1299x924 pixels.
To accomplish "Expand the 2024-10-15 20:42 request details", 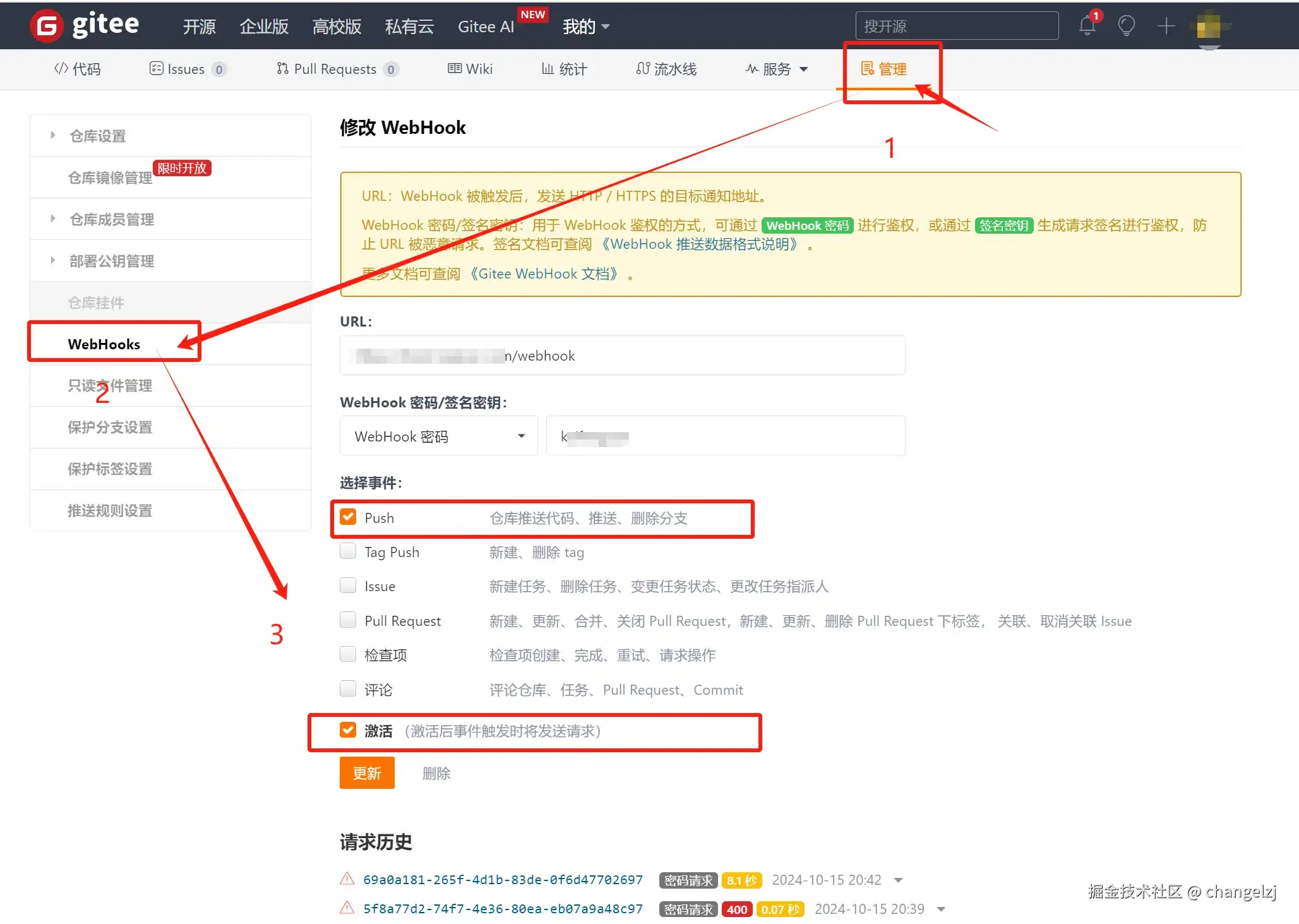I will (899, 880).
